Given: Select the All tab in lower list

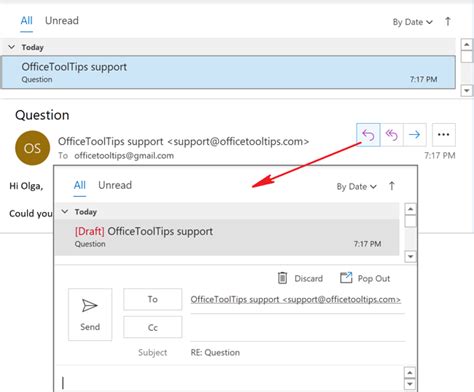Looking at the screenshot, I should tap(80, 185).
